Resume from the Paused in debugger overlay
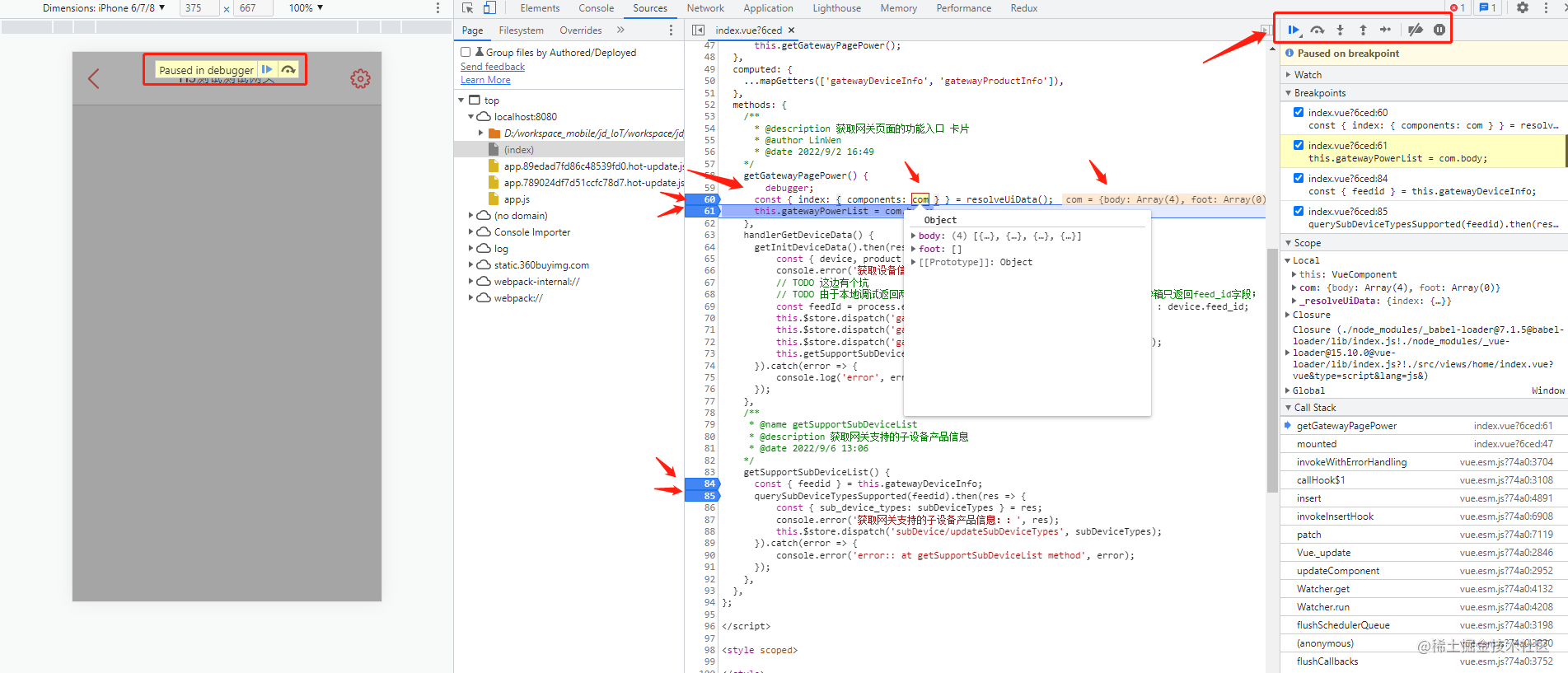Image resolution: width=1568 pixels, height=673 pixels. pos(267,70)
